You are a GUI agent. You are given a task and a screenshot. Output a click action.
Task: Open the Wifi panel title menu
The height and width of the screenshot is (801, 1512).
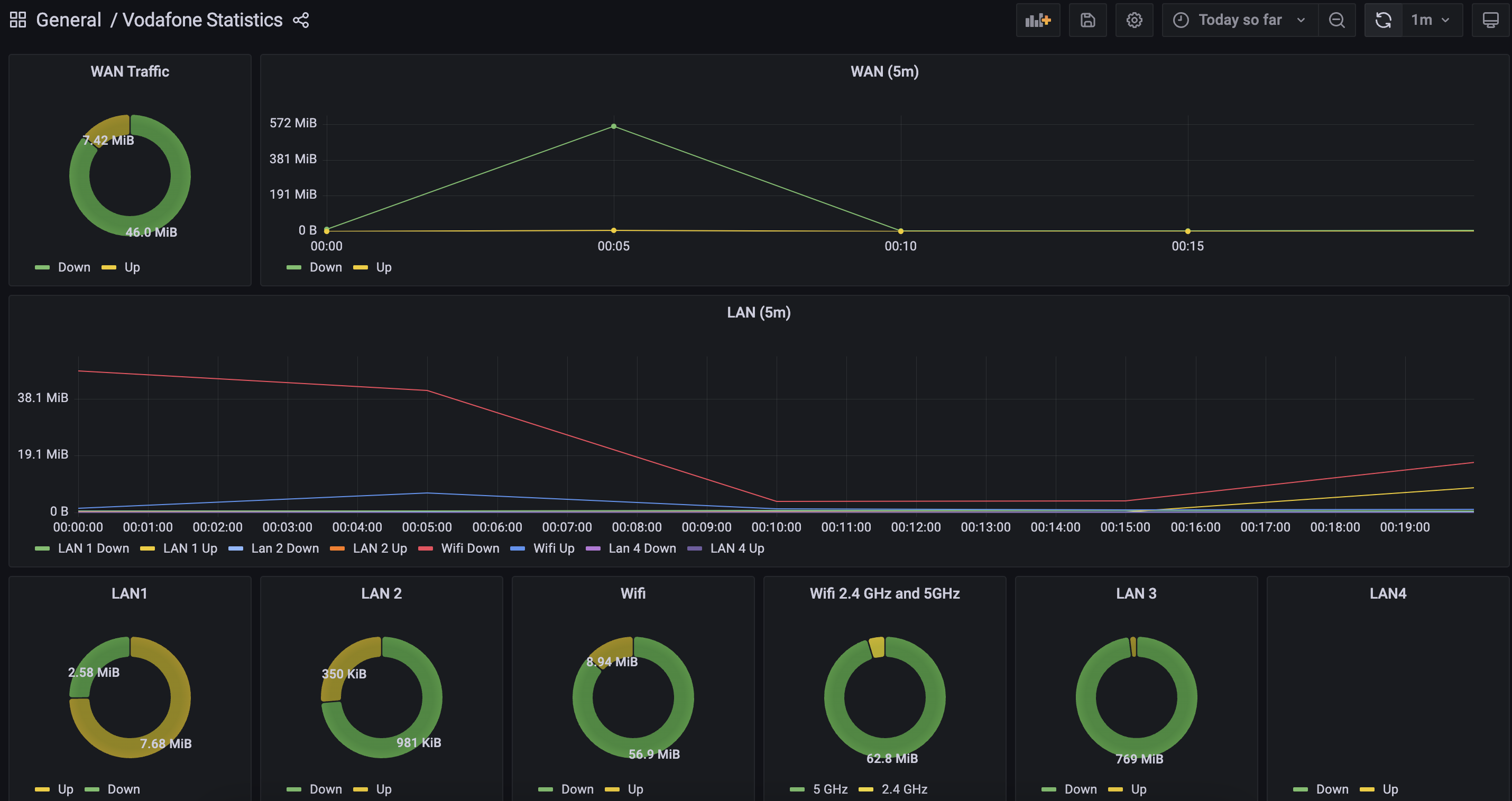point(633,593)
